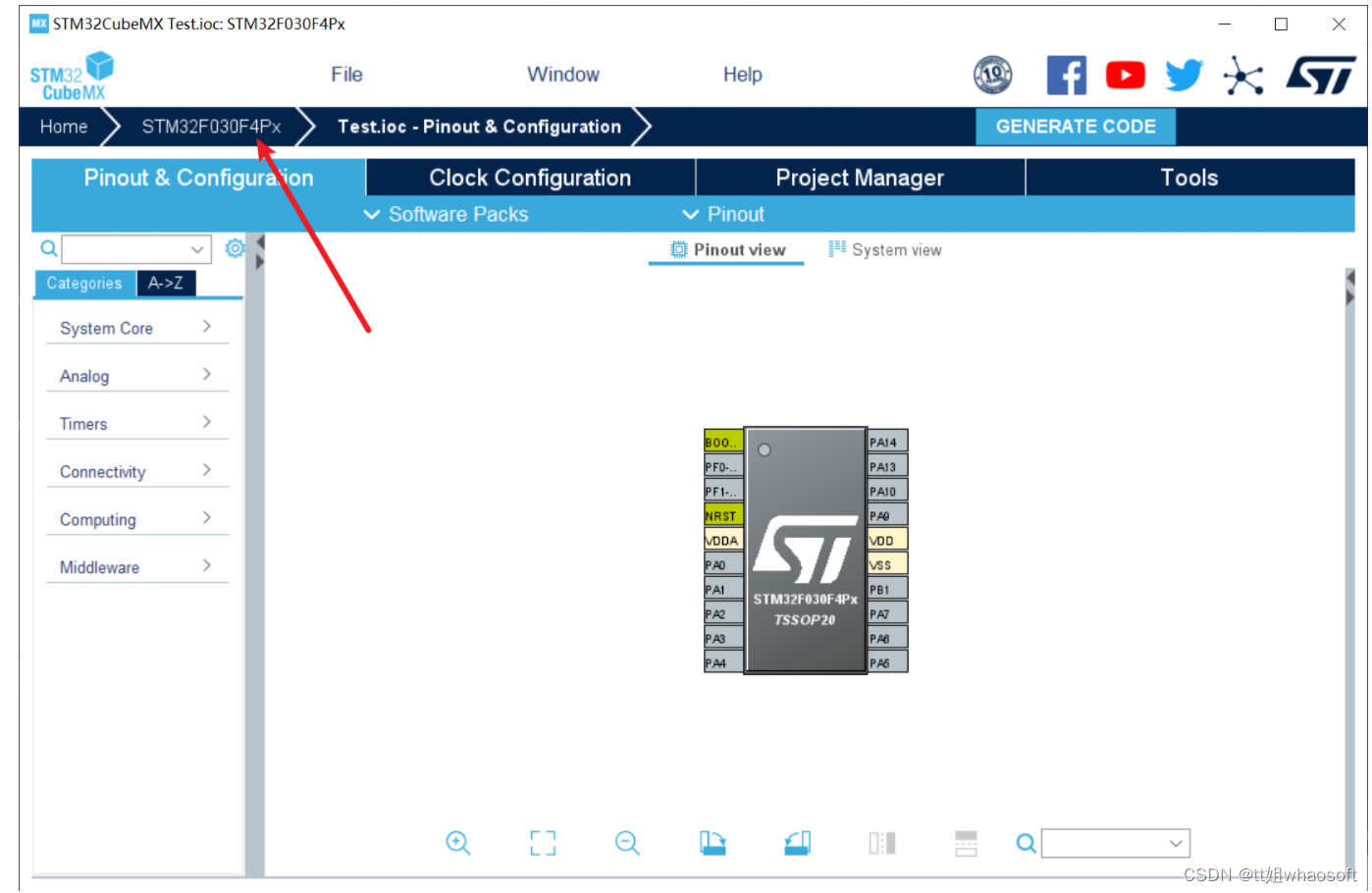Viewport: 1372px width, 893px height.
Task: Expand the Computing category
Action: (x=136, y=519)
